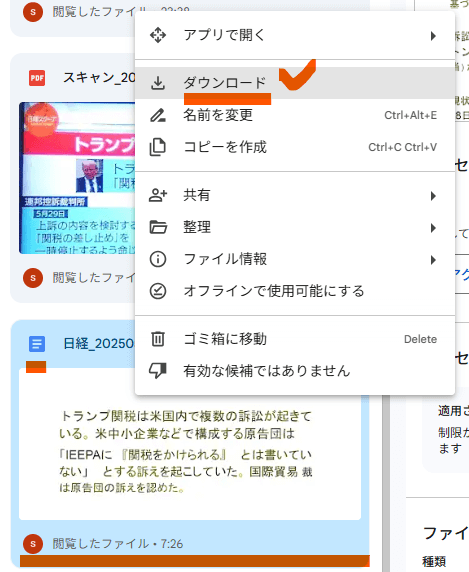
Task: Open the スキャン PDF file thumbnail
Action: click(x=77, y=178)
